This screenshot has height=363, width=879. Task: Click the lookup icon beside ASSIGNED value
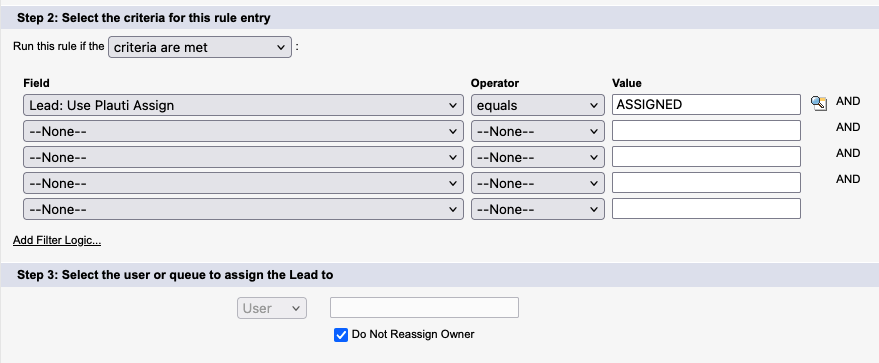(818, 103)
